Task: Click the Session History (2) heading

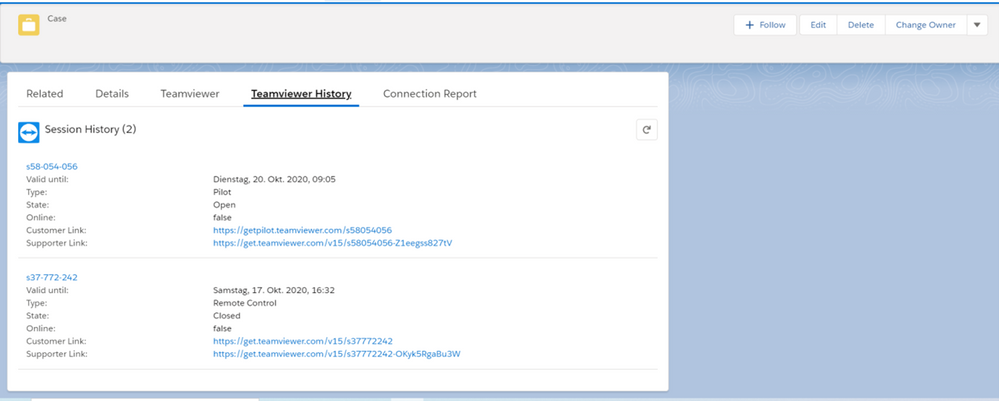Action: [x=90, y=129]
